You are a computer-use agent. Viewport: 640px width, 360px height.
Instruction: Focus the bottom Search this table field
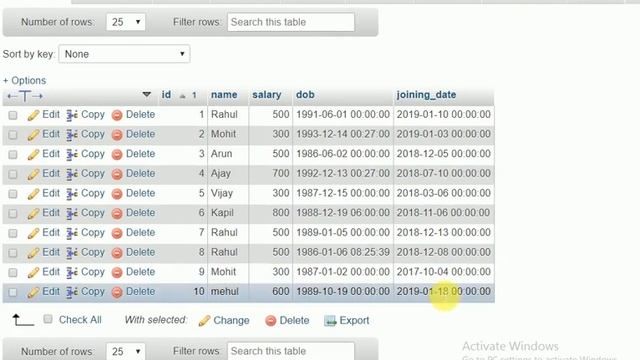pyautogui.click(x=291, y=351)
